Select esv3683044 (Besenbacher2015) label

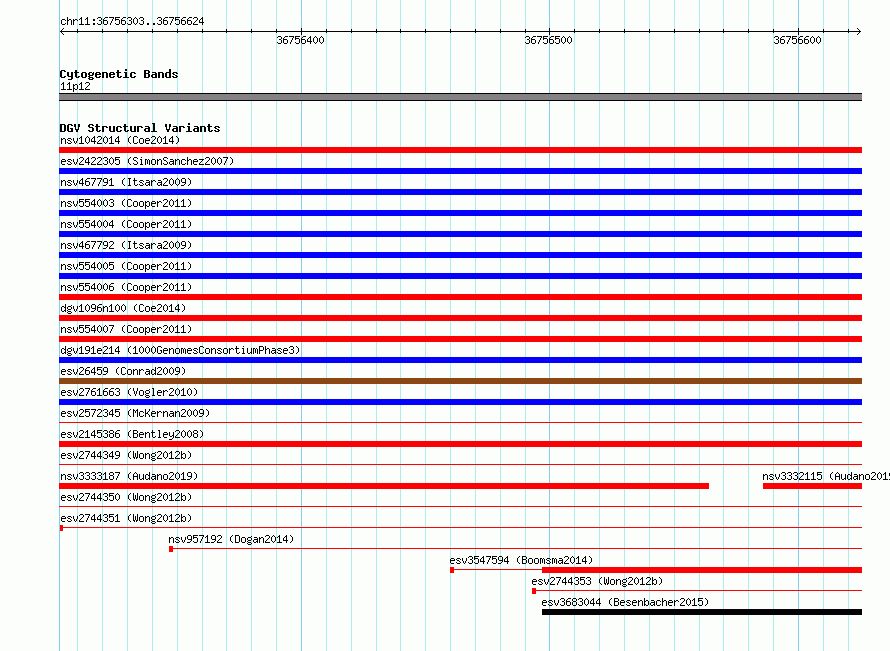pos(626,602)
